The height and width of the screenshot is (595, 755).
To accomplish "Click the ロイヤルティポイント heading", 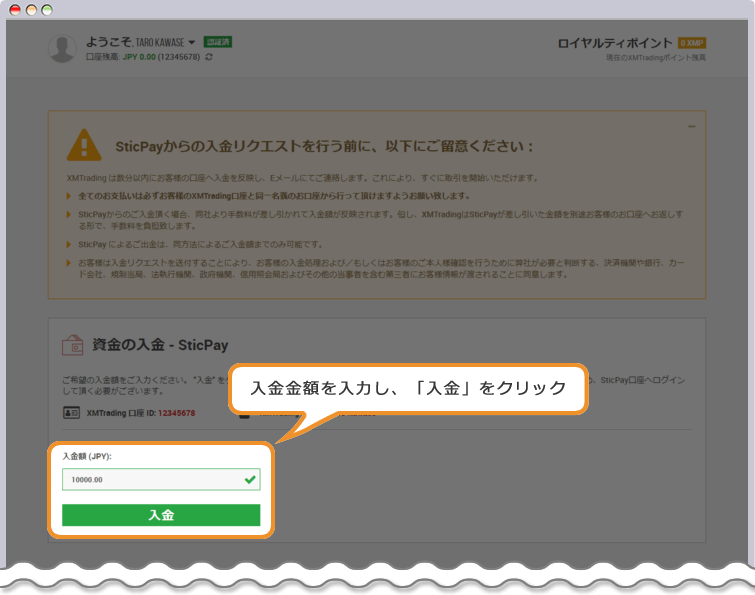I will 614,43.
